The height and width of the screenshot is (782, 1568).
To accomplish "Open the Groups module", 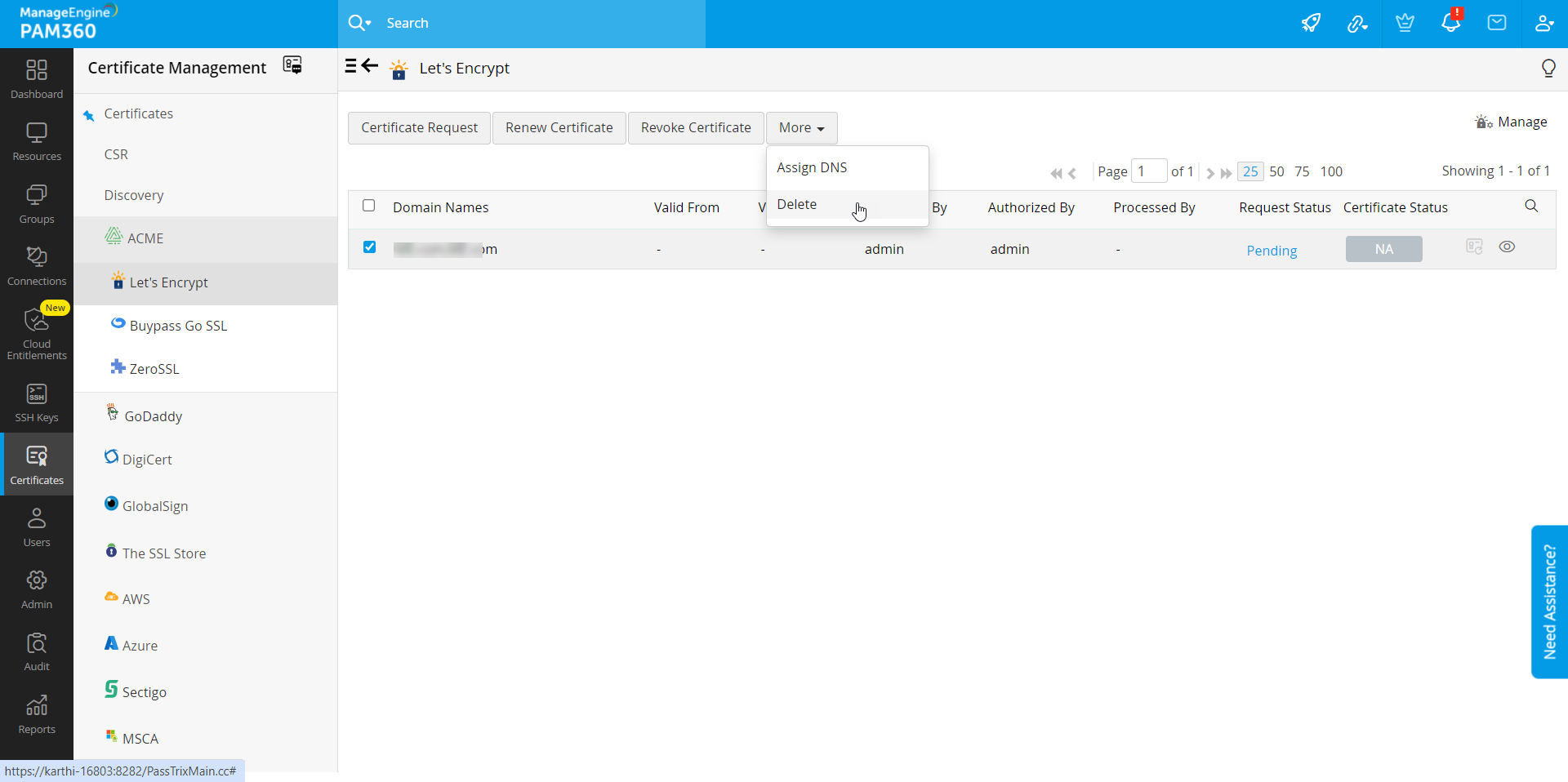I will [37, 204].
